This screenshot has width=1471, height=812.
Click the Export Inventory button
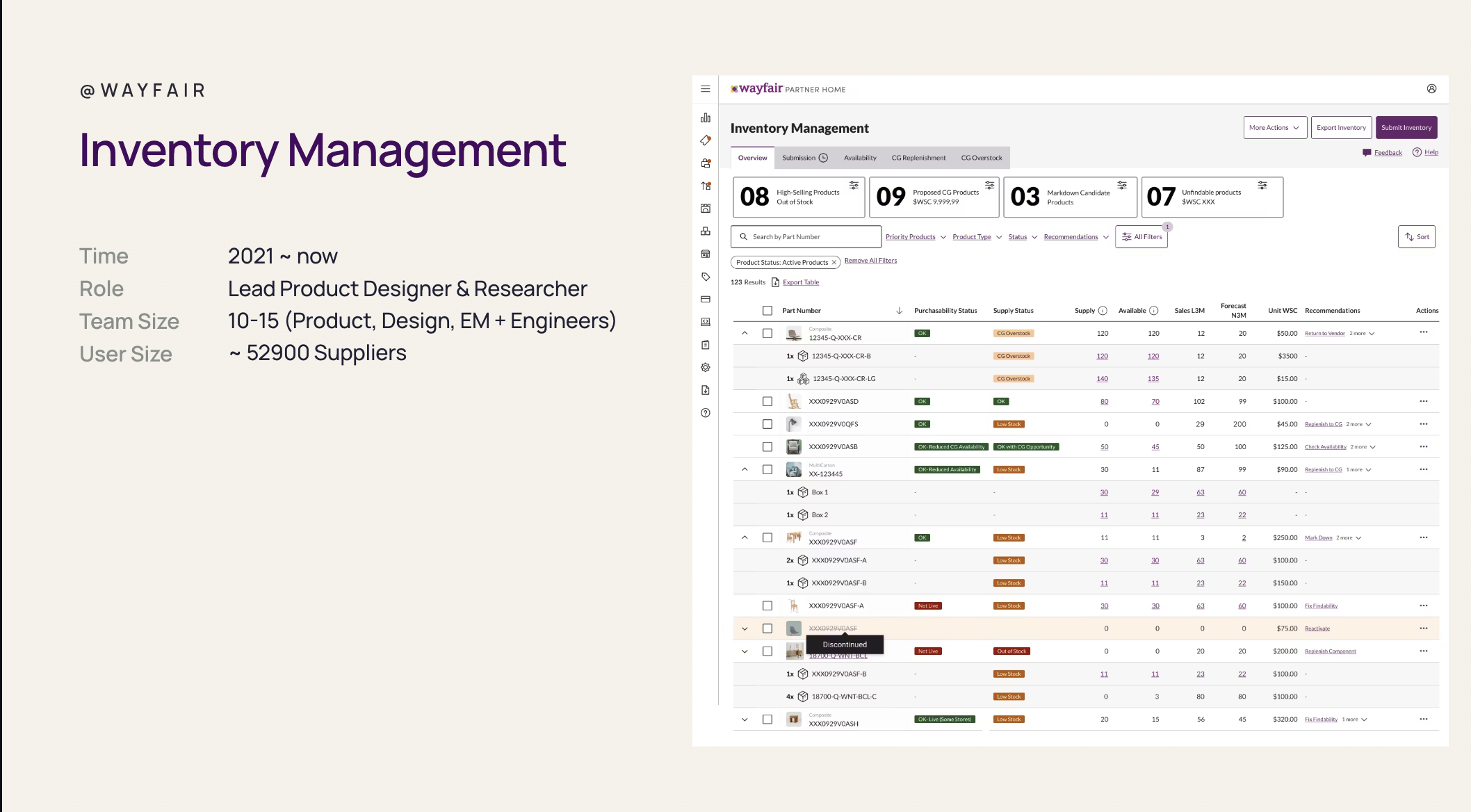[1341, 128]
